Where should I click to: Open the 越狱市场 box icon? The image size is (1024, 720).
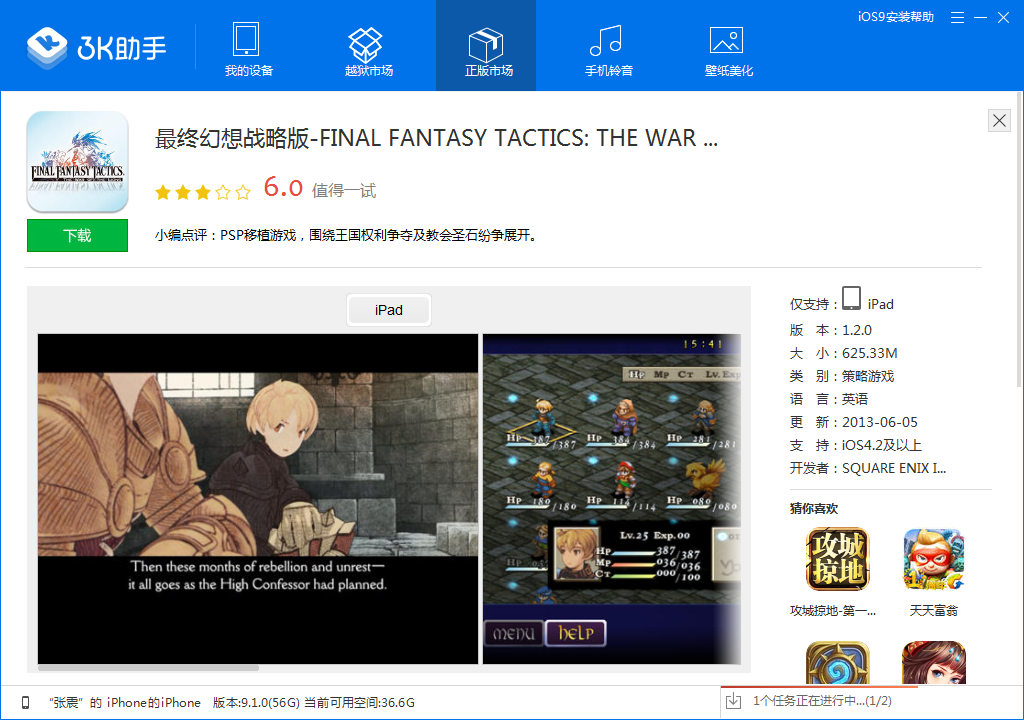click(365, 44)
